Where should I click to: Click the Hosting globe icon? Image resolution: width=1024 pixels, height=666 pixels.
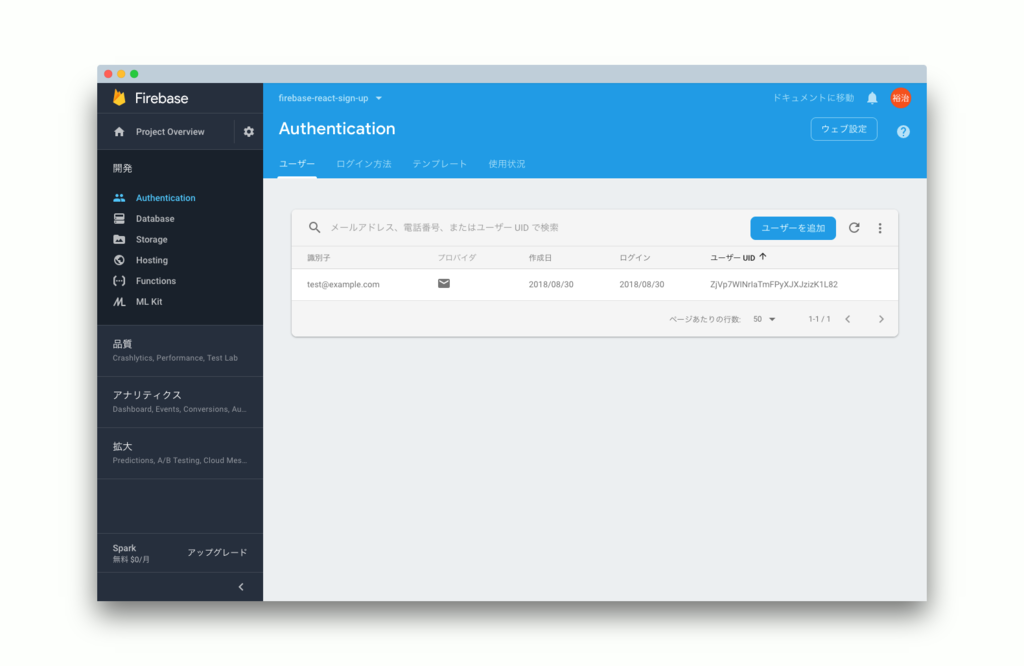(119, 260)
